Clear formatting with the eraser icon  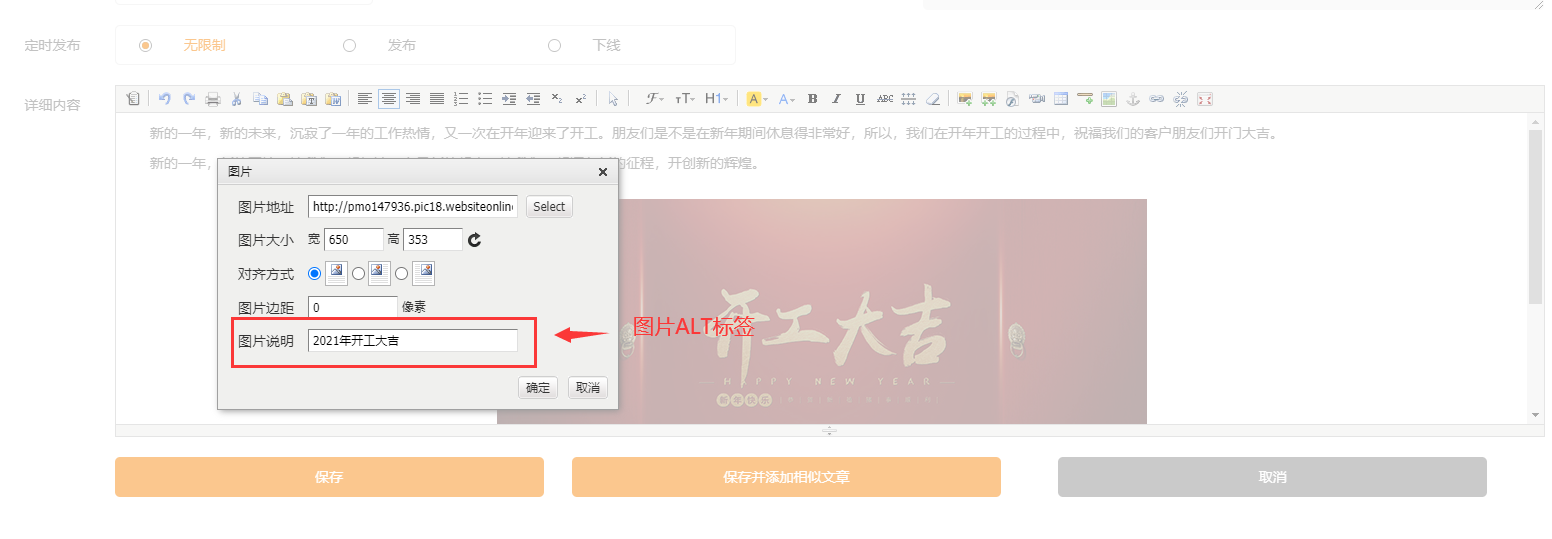(x=932, y=99)
